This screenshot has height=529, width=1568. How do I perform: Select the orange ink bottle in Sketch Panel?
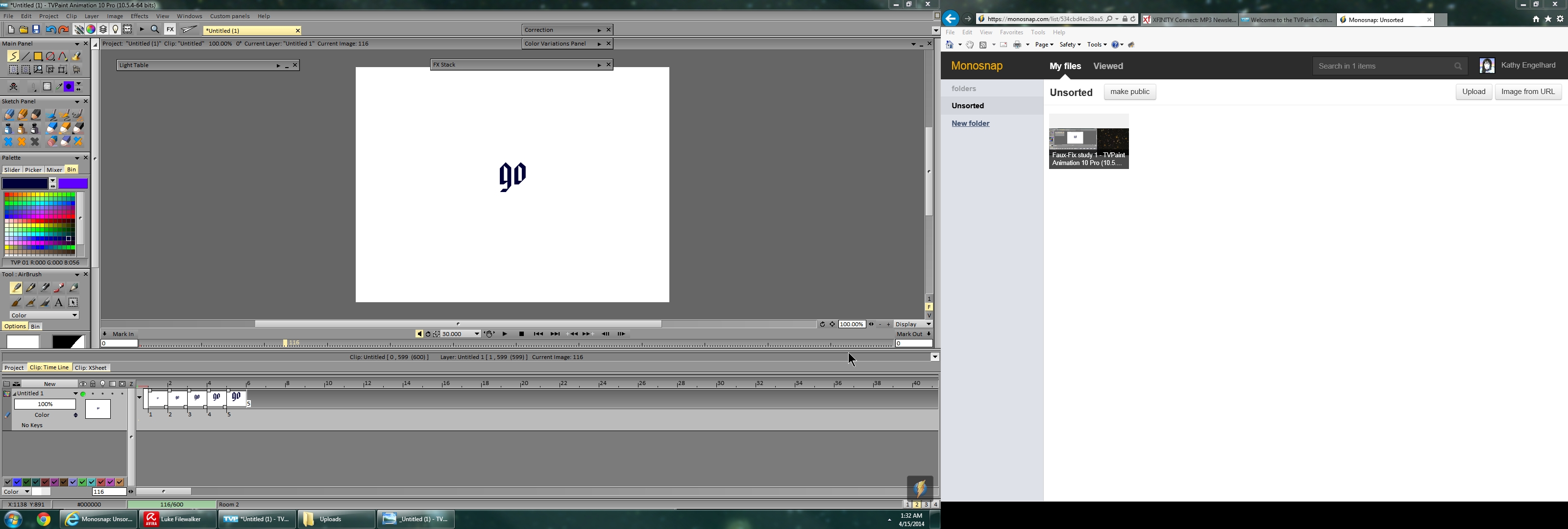[x=22, y=128]
